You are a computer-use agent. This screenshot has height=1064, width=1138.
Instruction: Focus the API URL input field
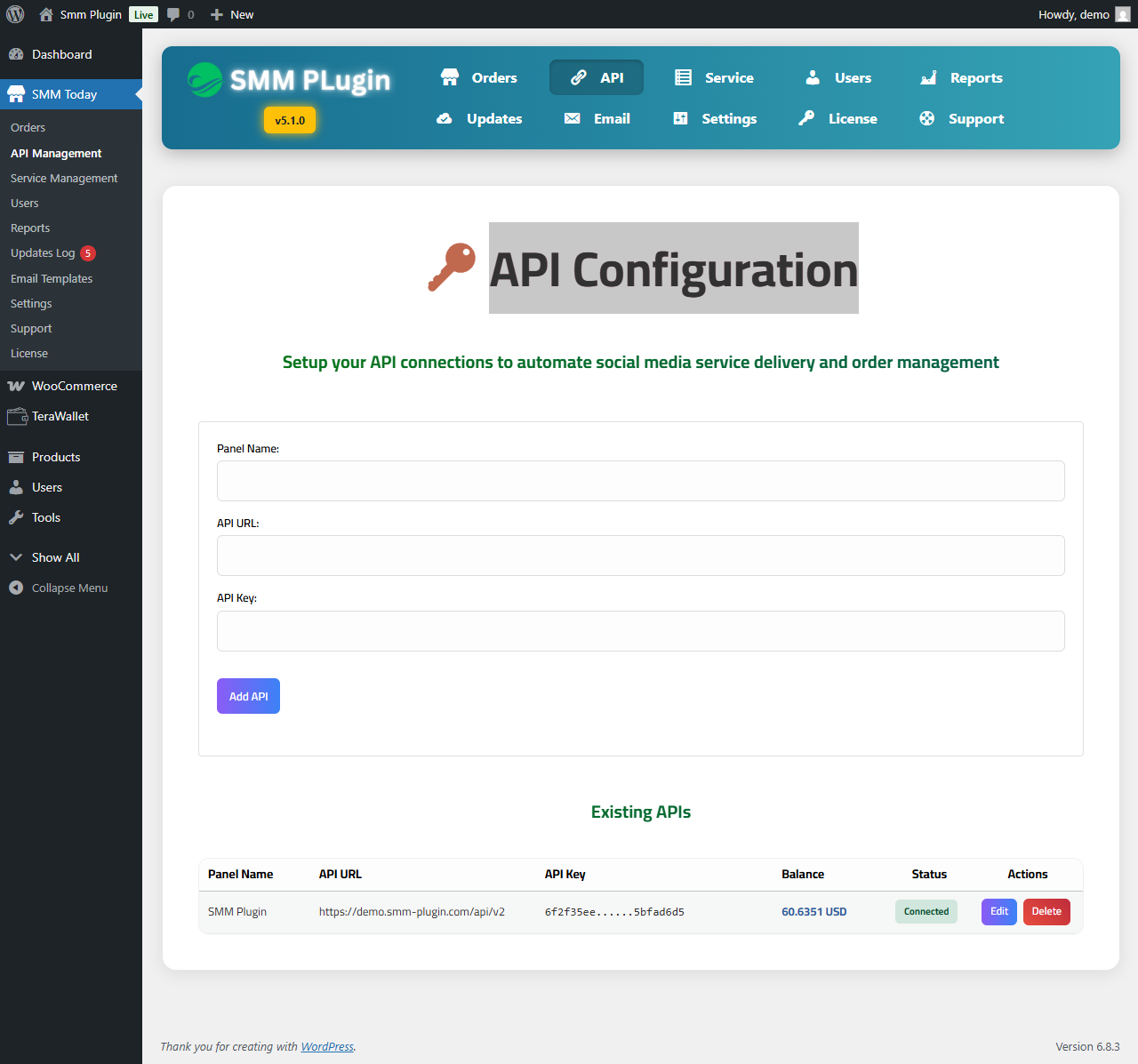640,556
